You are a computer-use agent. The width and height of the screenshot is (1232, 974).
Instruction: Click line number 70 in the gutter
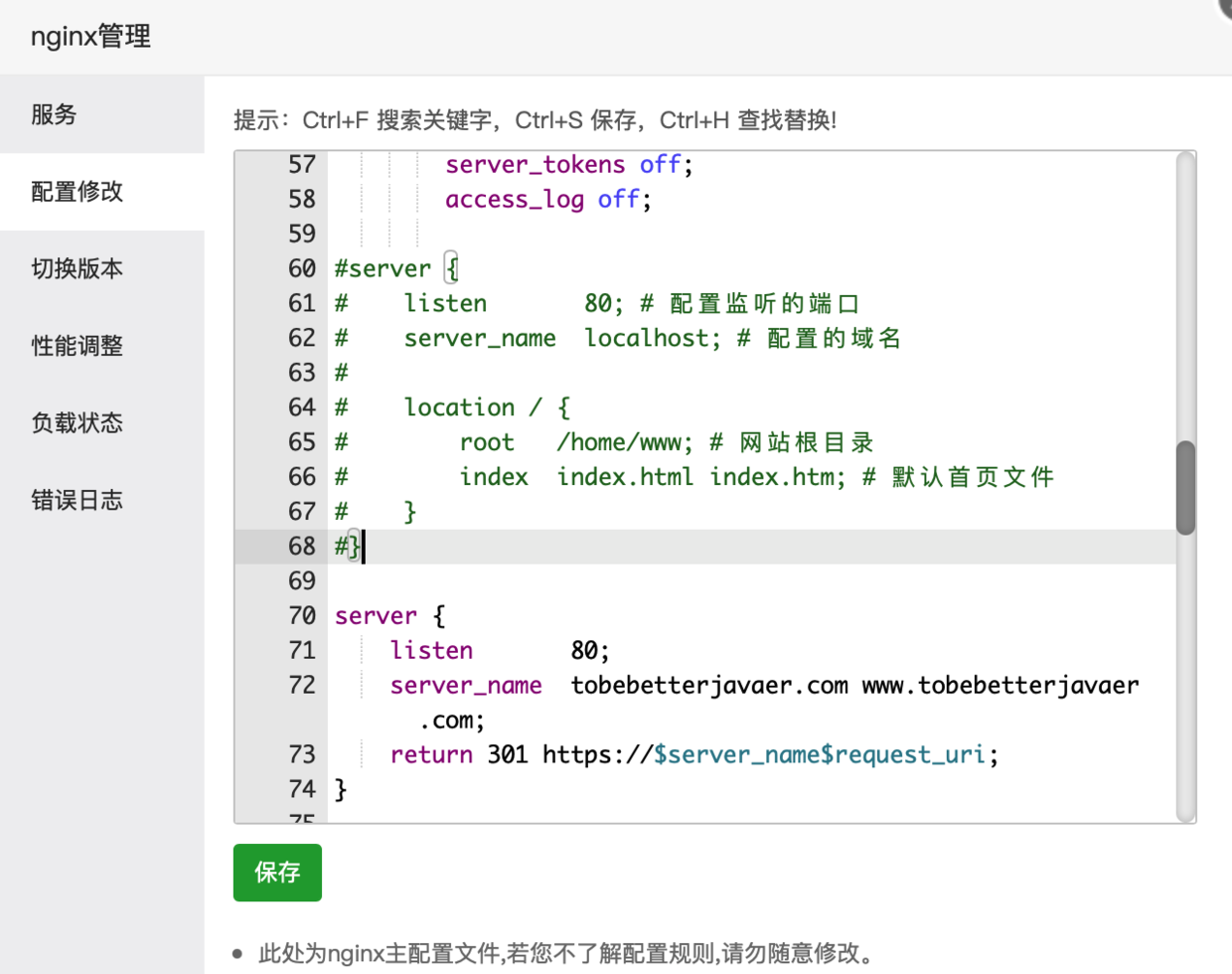(301, 616)
